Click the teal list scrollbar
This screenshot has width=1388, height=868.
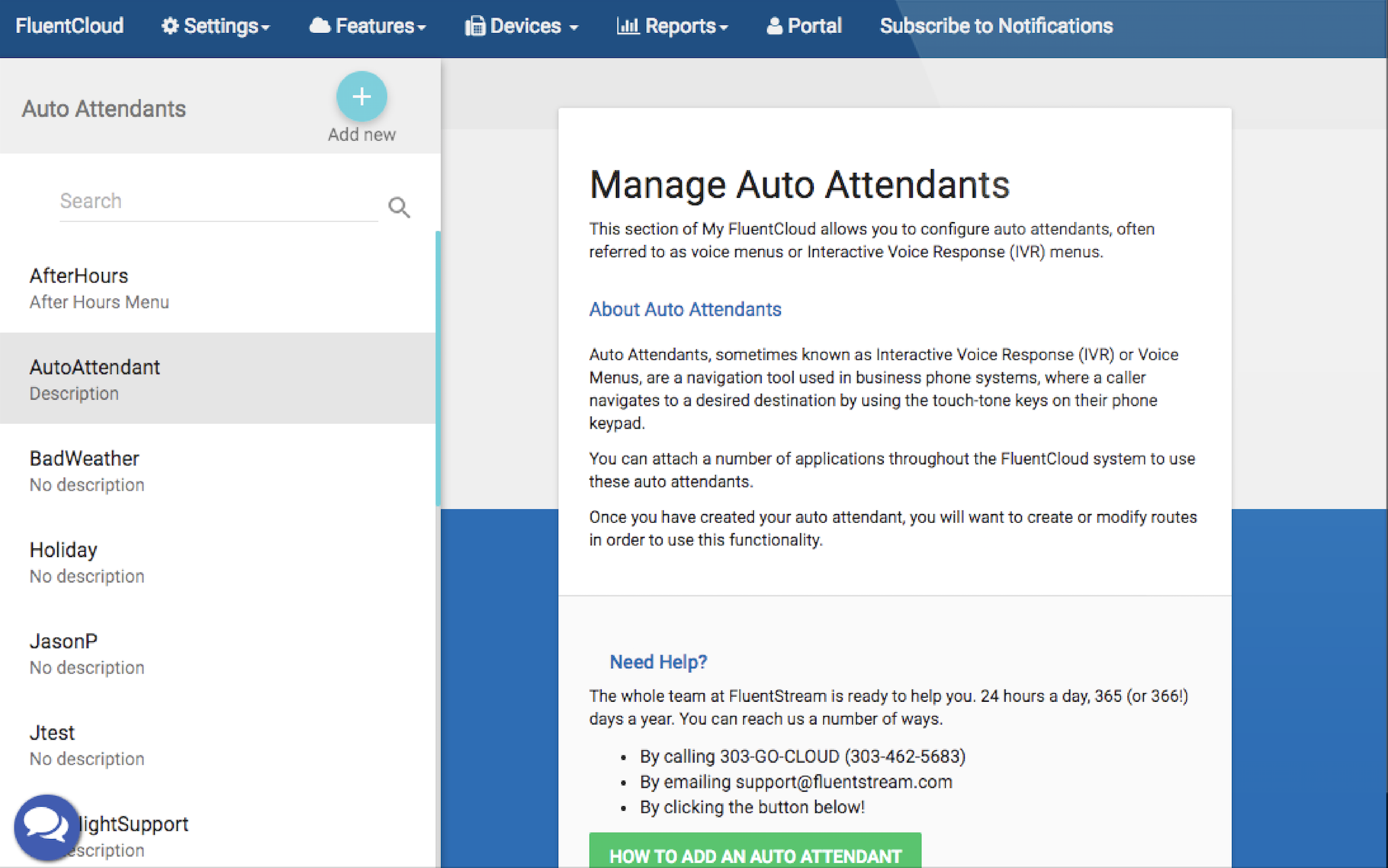click(x=438, y=368)
